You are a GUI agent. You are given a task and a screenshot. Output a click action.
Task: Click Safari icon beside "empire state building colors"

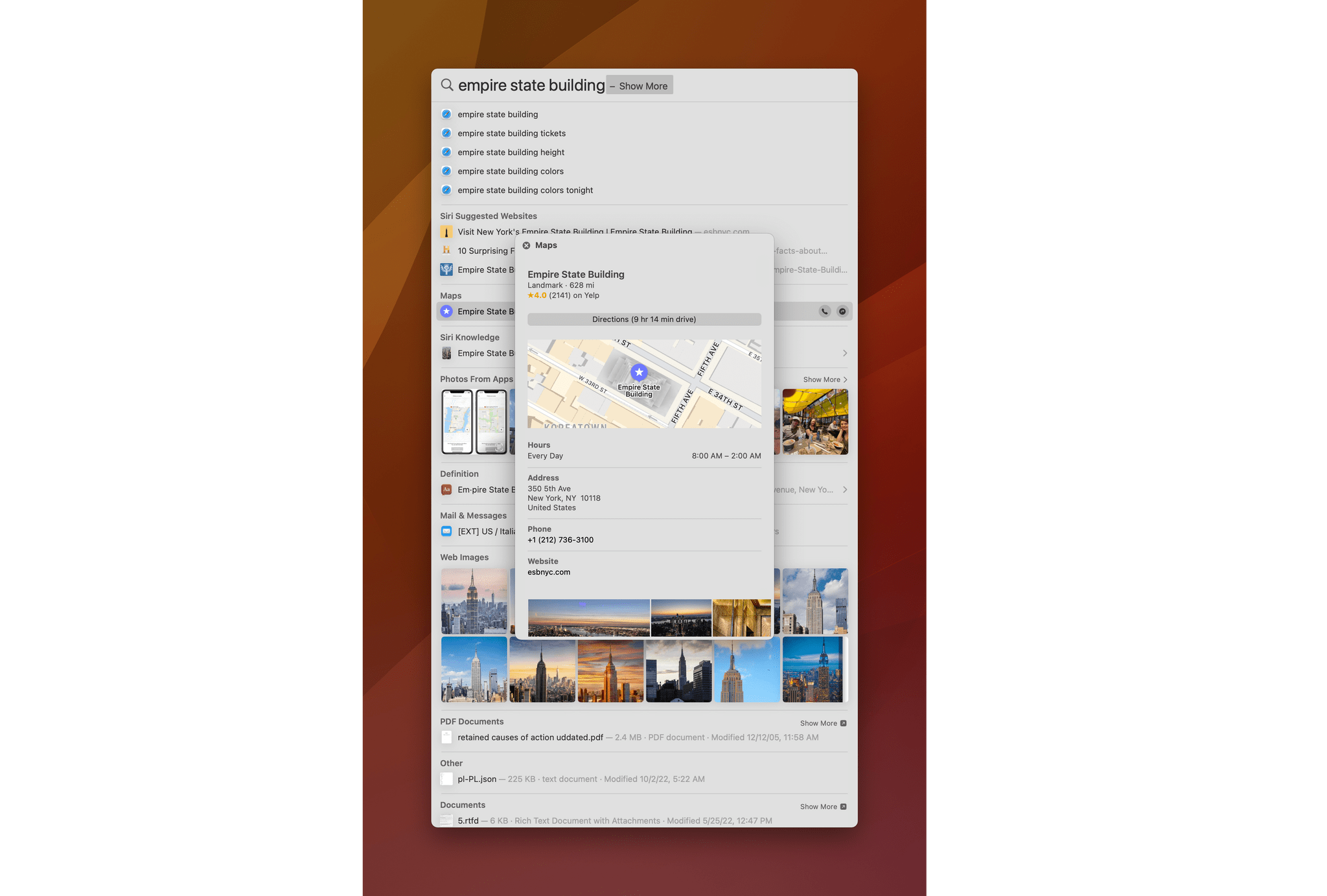point(446,171)
